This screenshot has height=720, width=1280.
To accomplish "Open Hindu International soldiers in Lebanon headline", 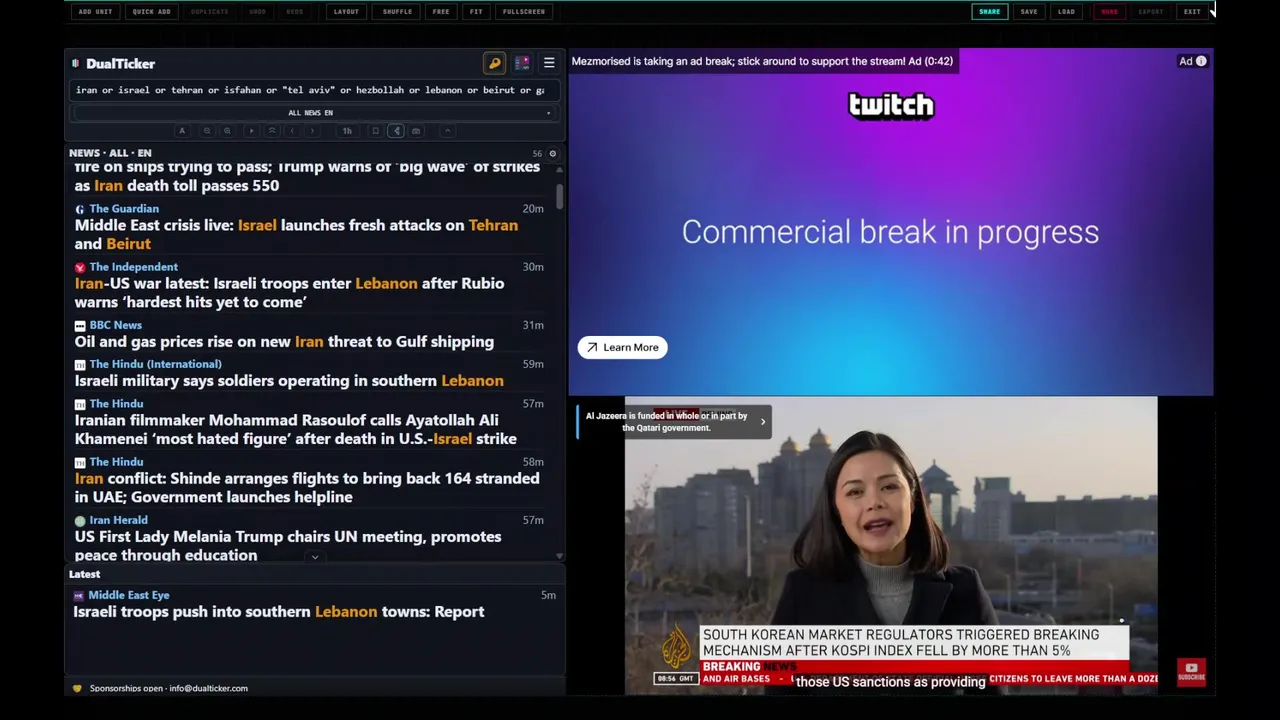I will pos(289,380).
